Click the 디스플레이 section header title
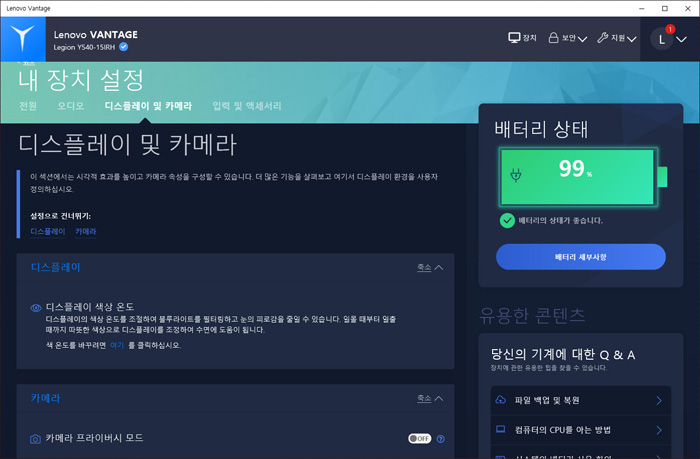 pyautogui.click(x=55, y=267)
